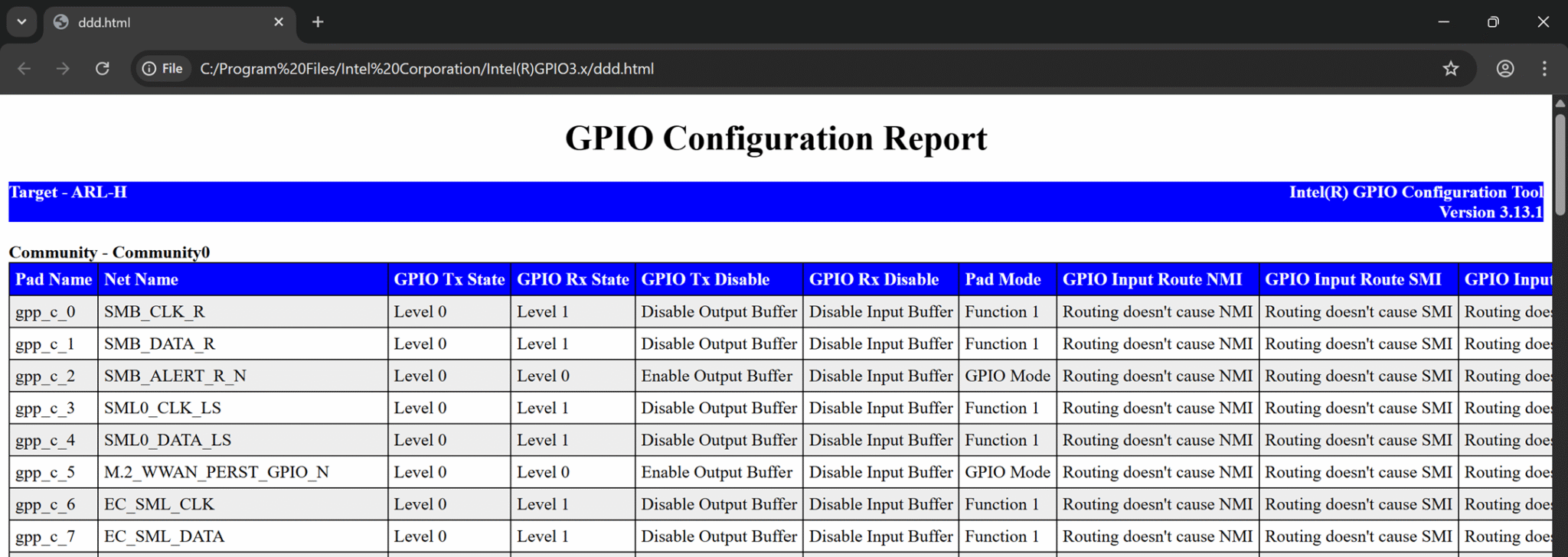Screen dimensions: 1568x557
Task: Click the GPIO Configuration Report heading
Action: click(x=776, y=138)
